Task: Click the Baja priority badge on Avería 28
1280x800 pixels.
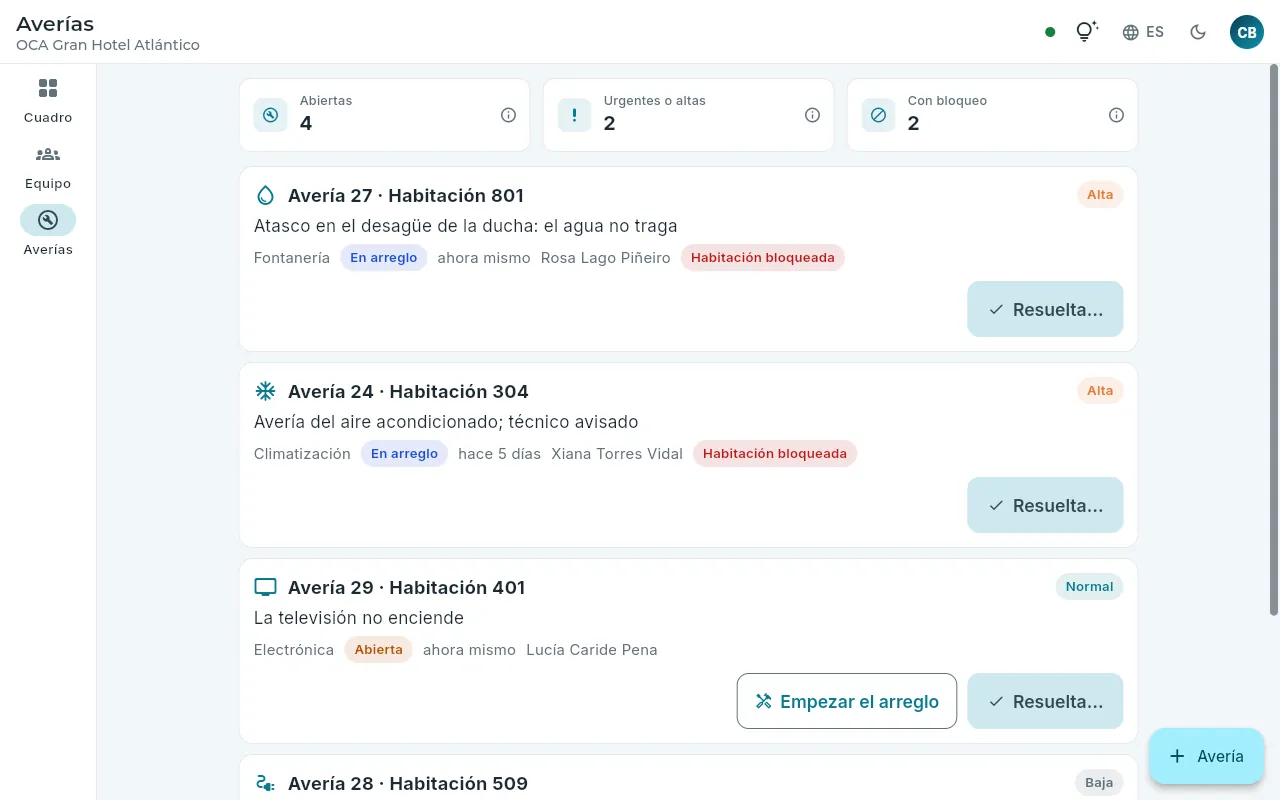Action: click(x=1099, y=783)
